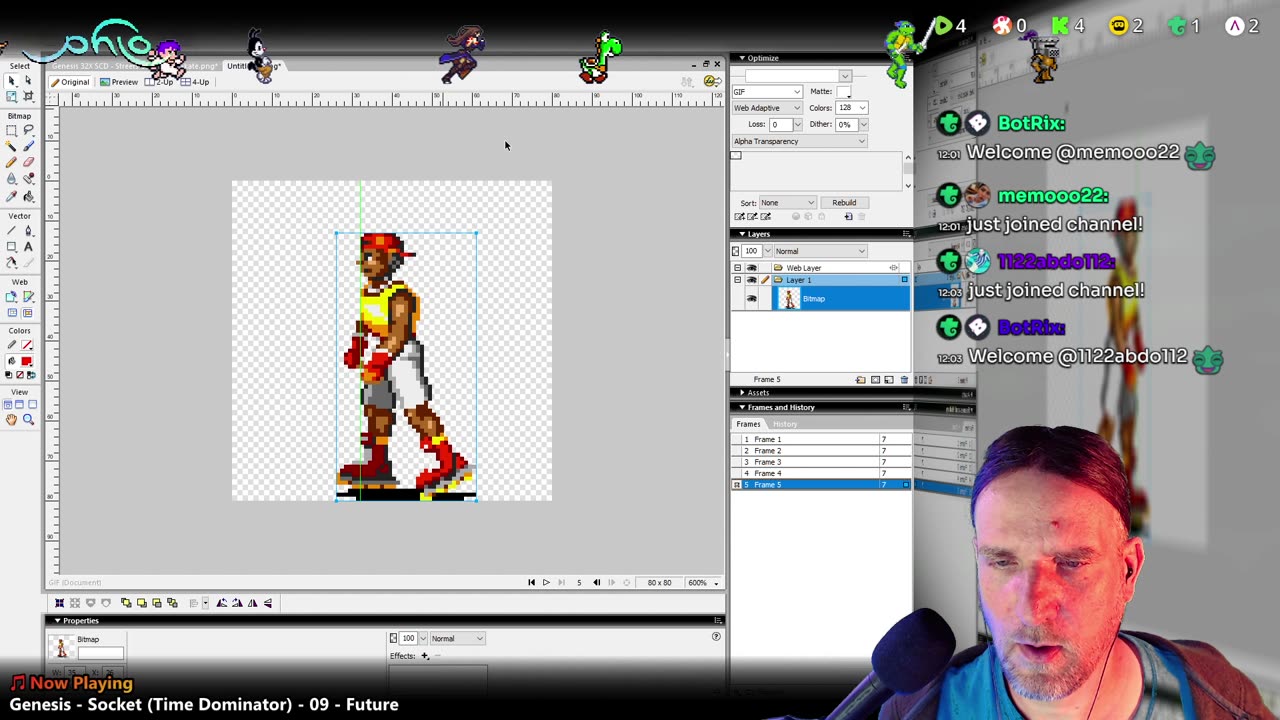Add an effect with the plus icon

(x=424, y=656)
